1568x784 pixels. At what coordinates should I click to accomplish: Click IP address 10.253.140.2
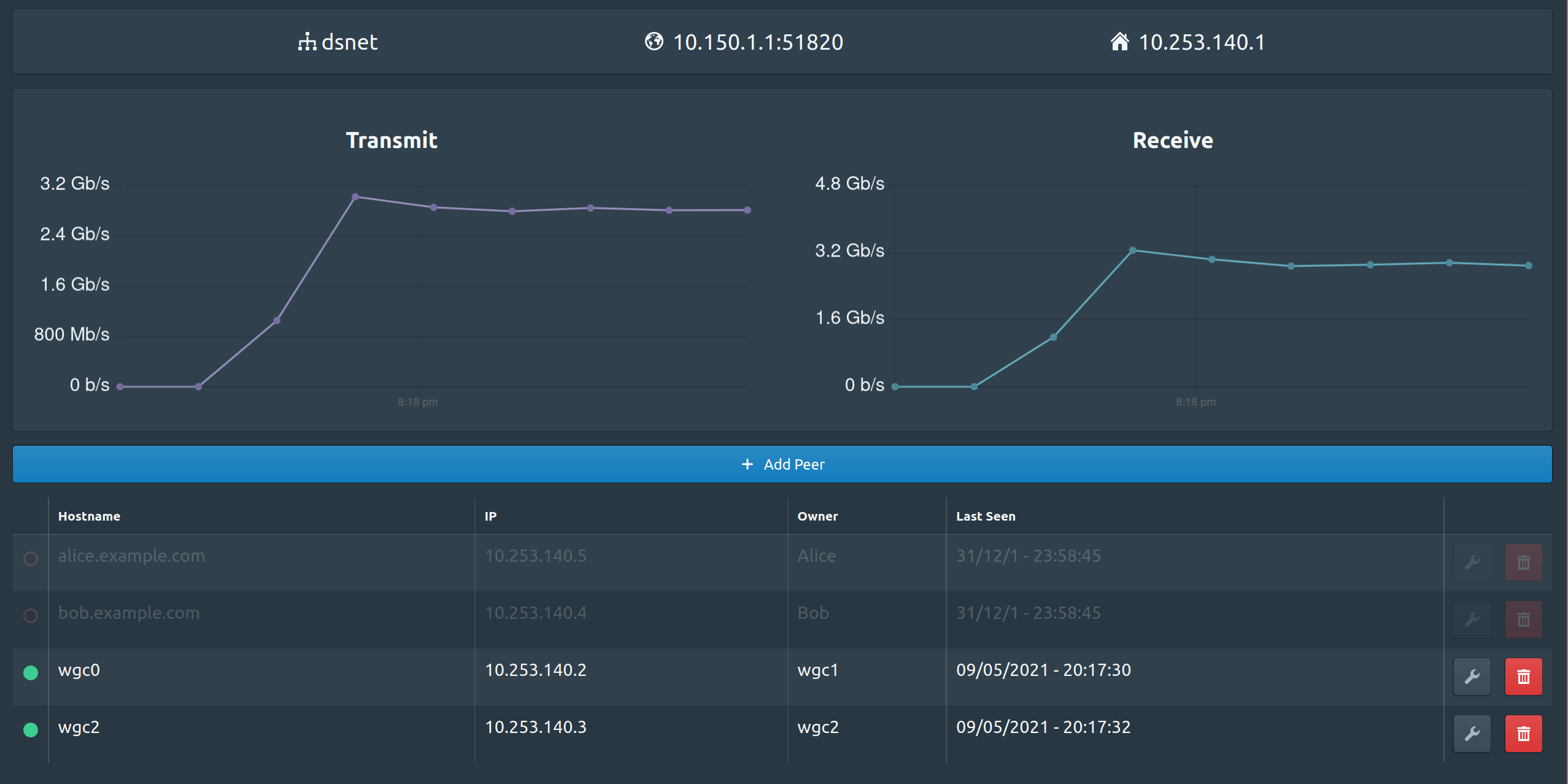(x=536, y=670)
